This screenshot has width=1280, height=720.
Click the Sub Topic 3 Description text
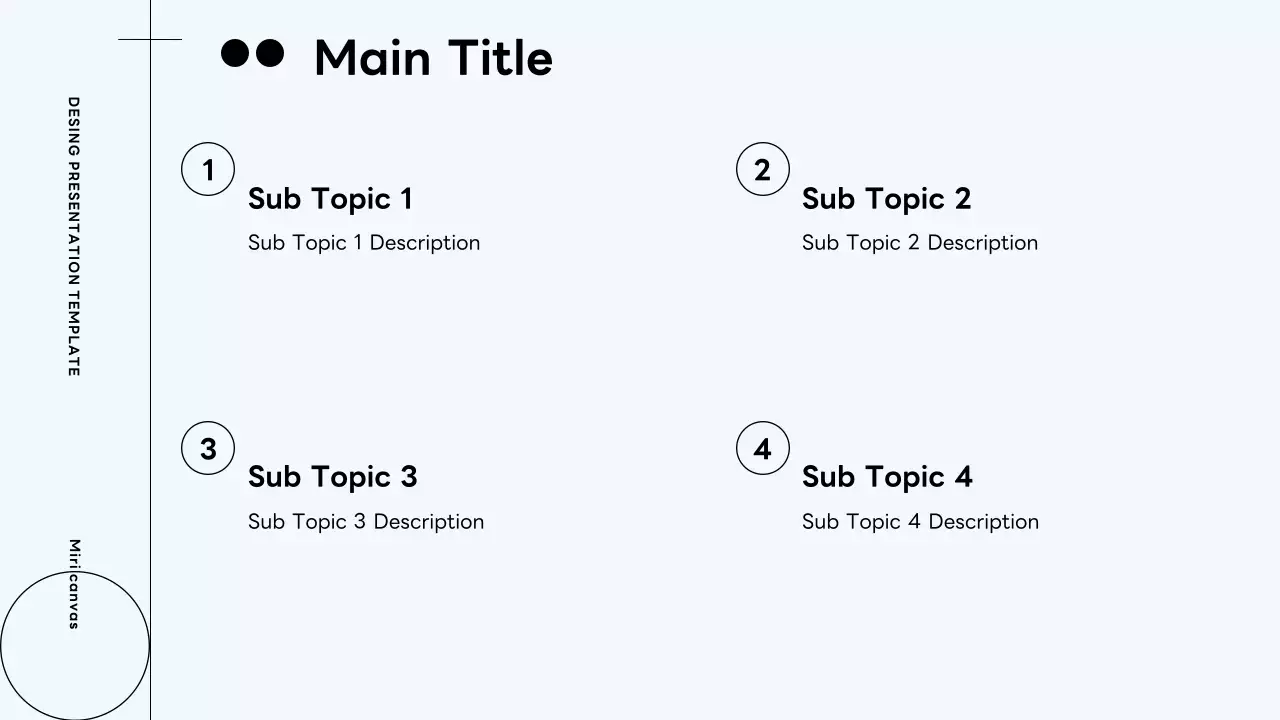click(x=366, y=522)
